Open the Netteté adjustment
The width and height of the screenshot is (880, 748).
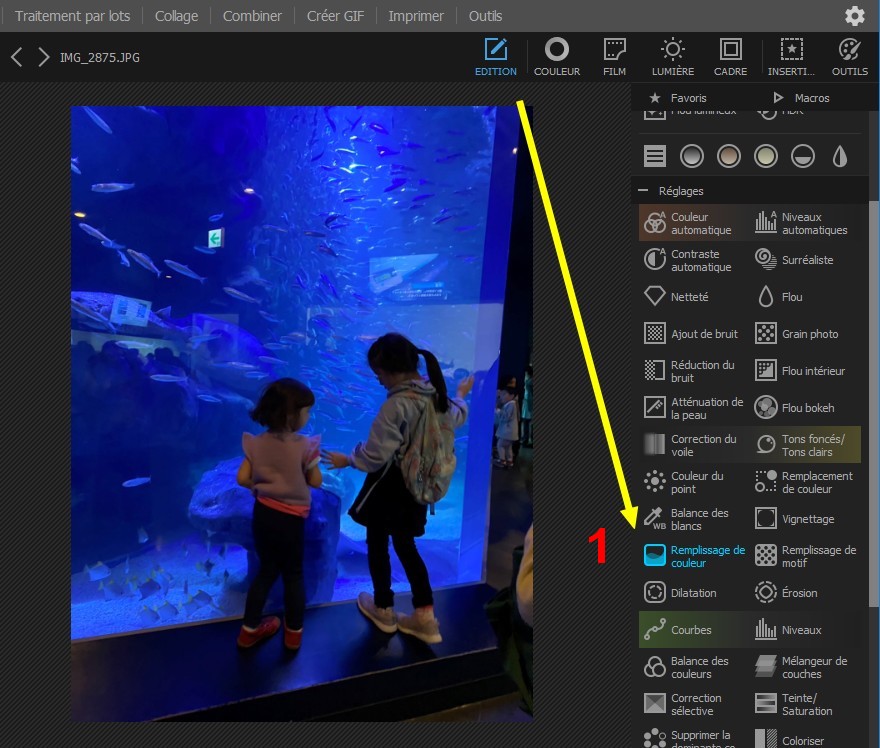pos(693,297)
